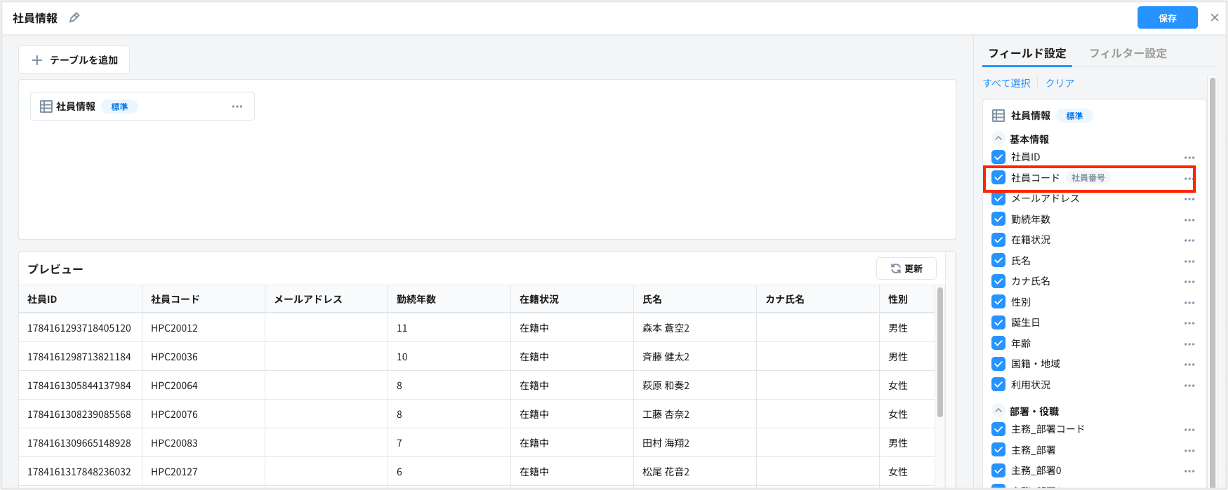
Task: Uncheck the 勤続年数 field checkbox
Action: 998,219
